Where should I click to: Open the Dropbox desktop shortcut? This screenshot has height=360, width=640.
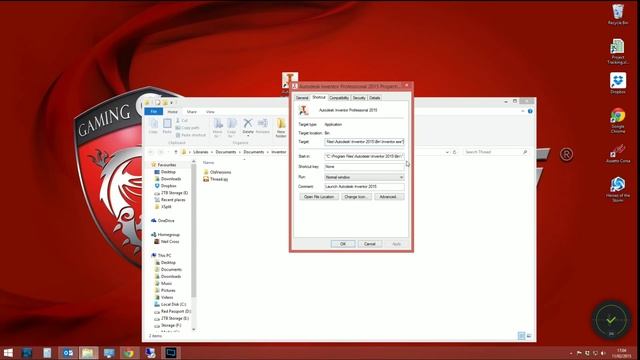(618, 83)
